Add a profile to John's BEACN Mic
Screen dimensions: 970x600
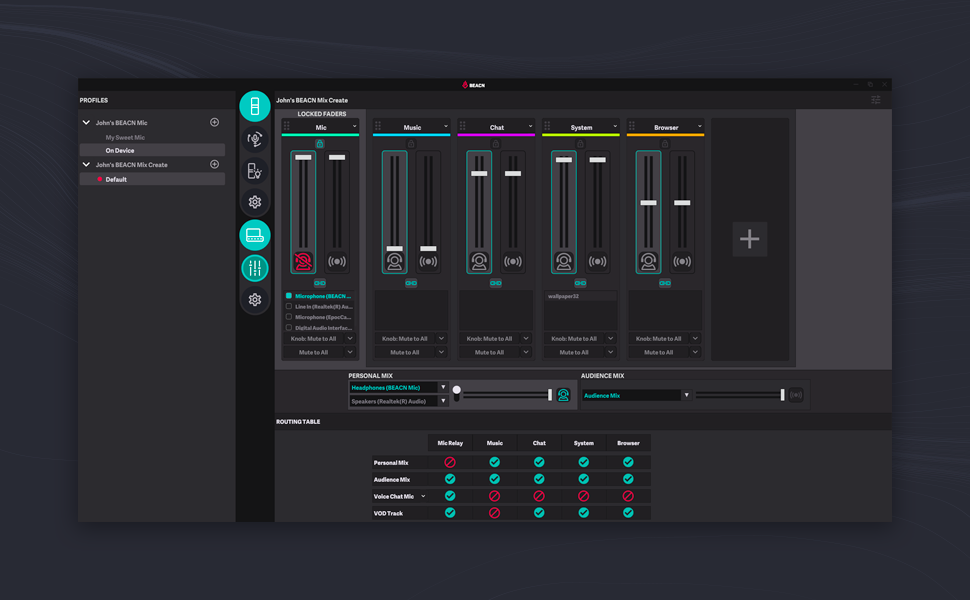pyautogui.click(x=214, y=123)
